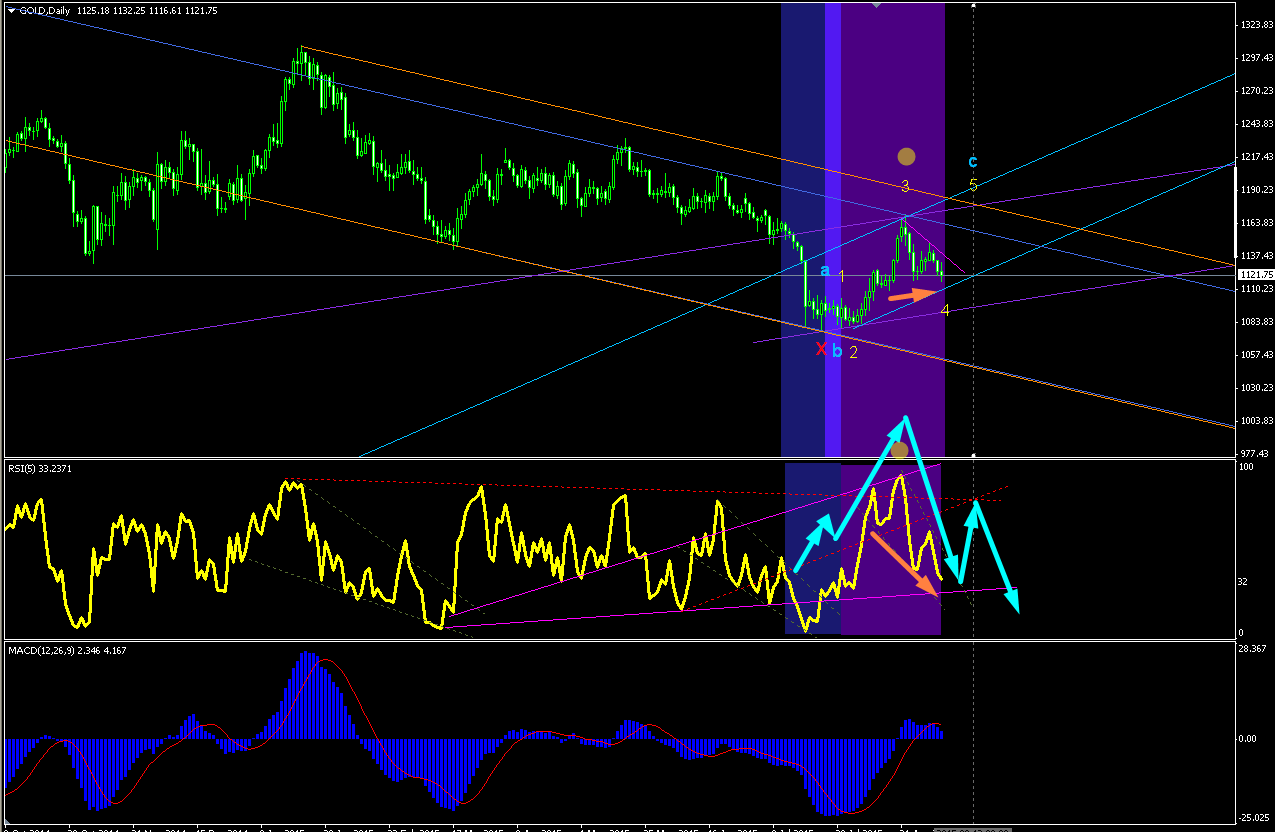Image resolution: width=1275 pixels, height=832 pixels.
Task: Select the yellow wave label "2"
Action: pos(853,352)
